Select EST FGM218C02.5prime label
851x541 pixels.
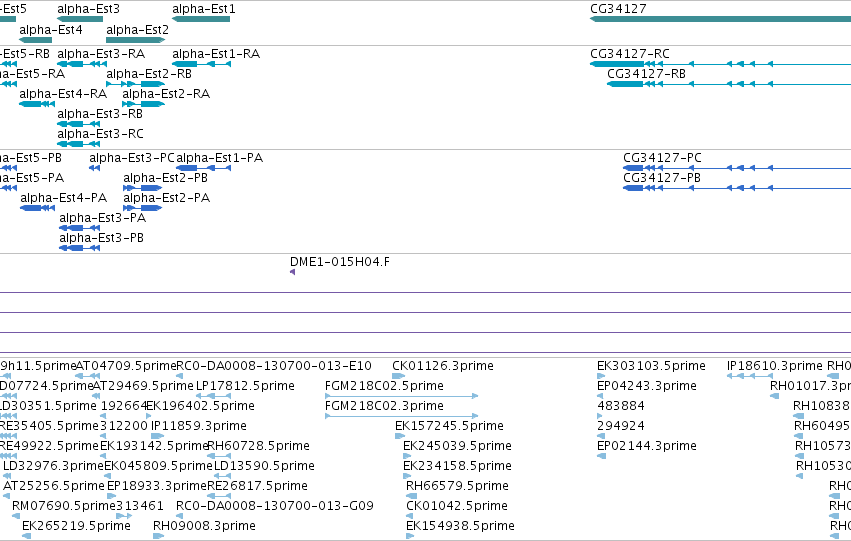[384, 386]
